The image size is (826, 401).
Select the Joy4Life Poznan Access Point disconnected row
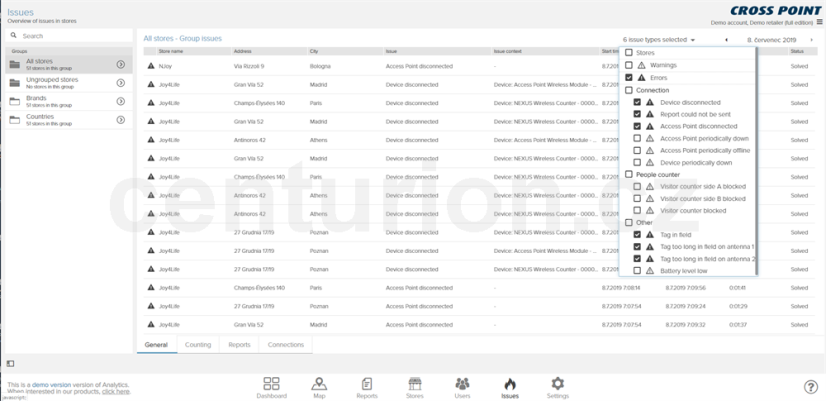479,306
